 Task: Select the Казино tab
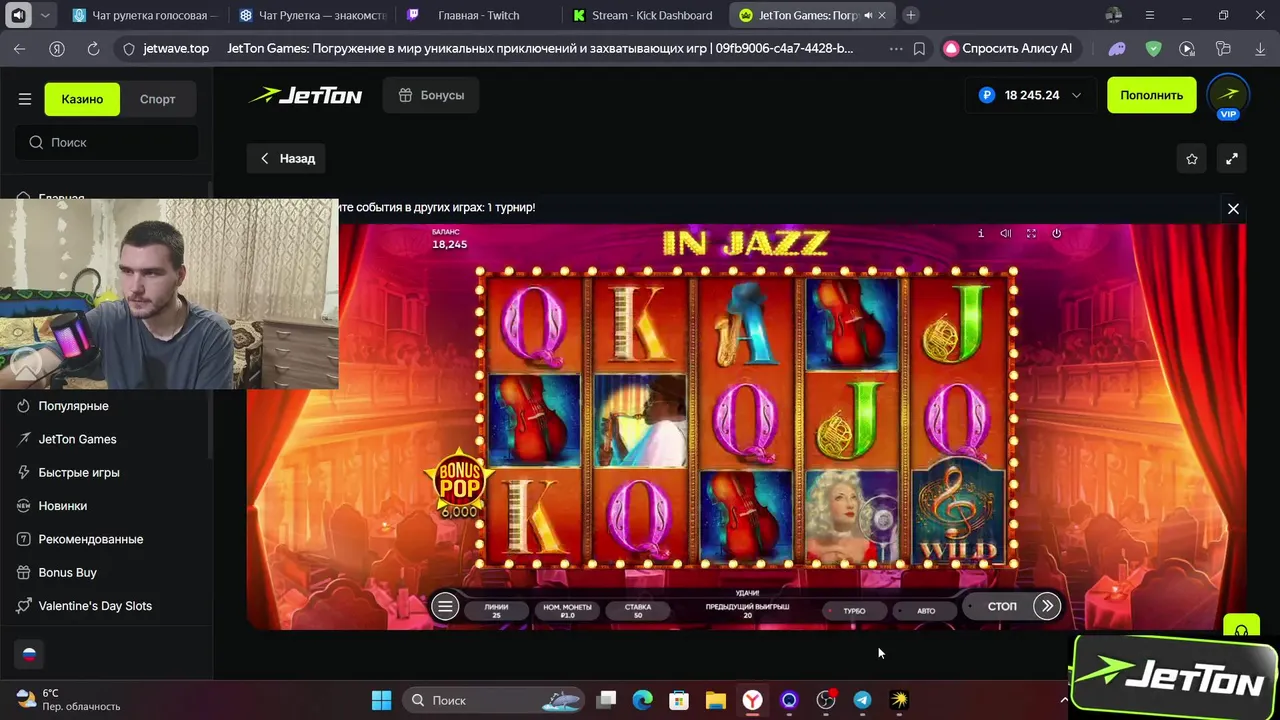[x=82, y=99]
